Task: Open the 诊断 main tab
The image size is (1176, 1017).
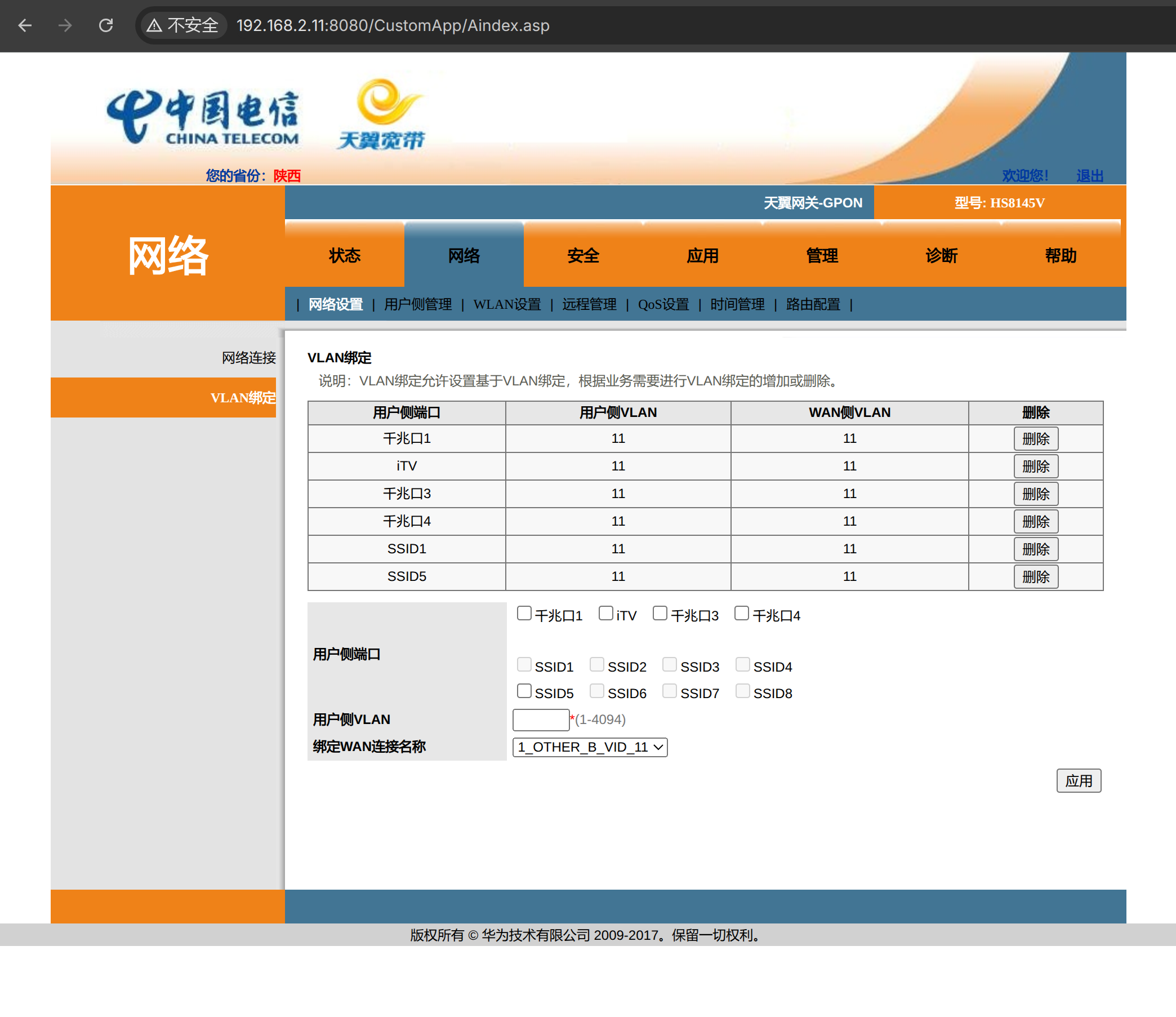Action: pos(941,256)
